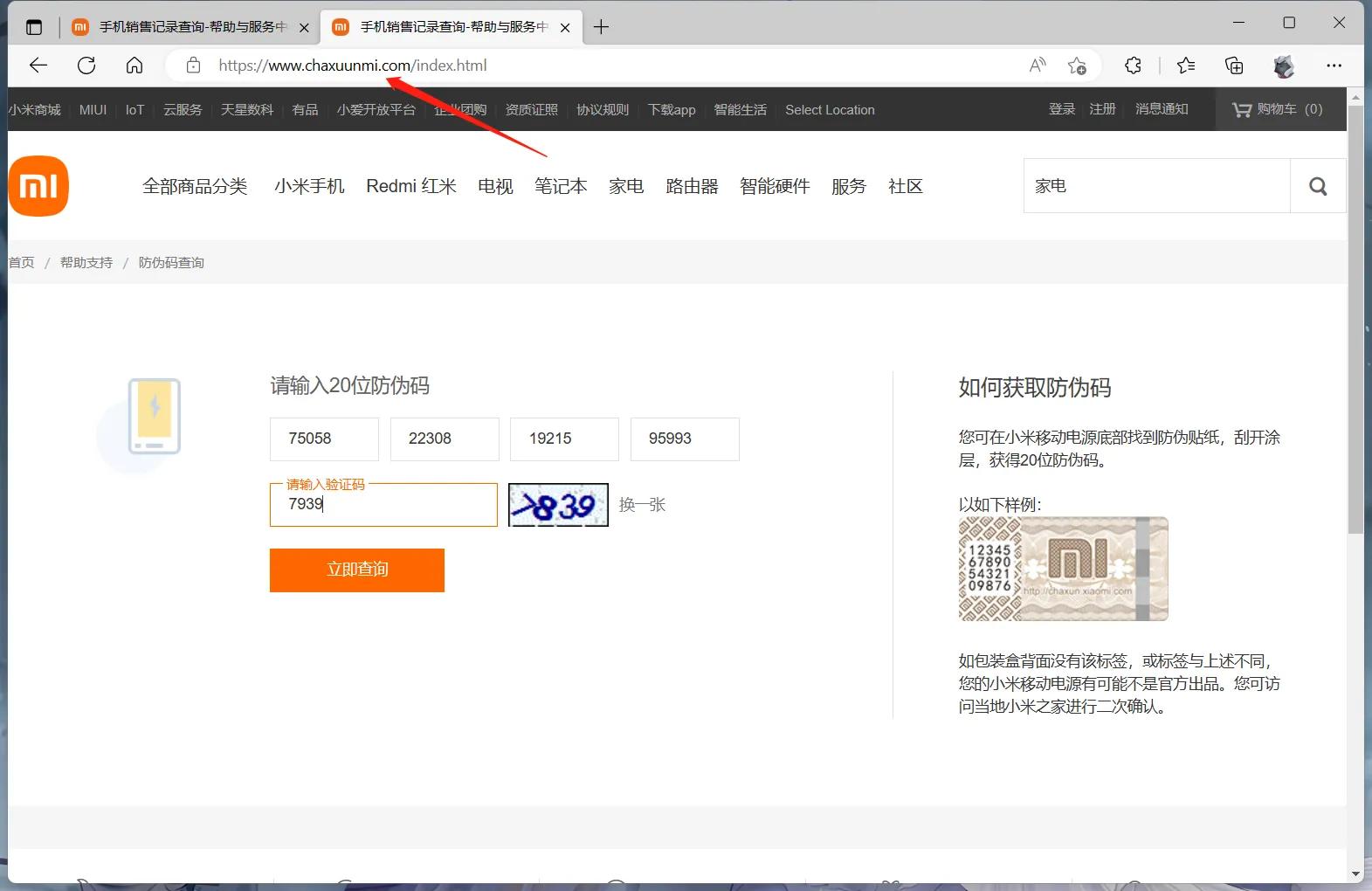Click the browser address bar URL
The height and width of the screenshot is (891, 1372).
pyautogui.click(x=353, y=66)
